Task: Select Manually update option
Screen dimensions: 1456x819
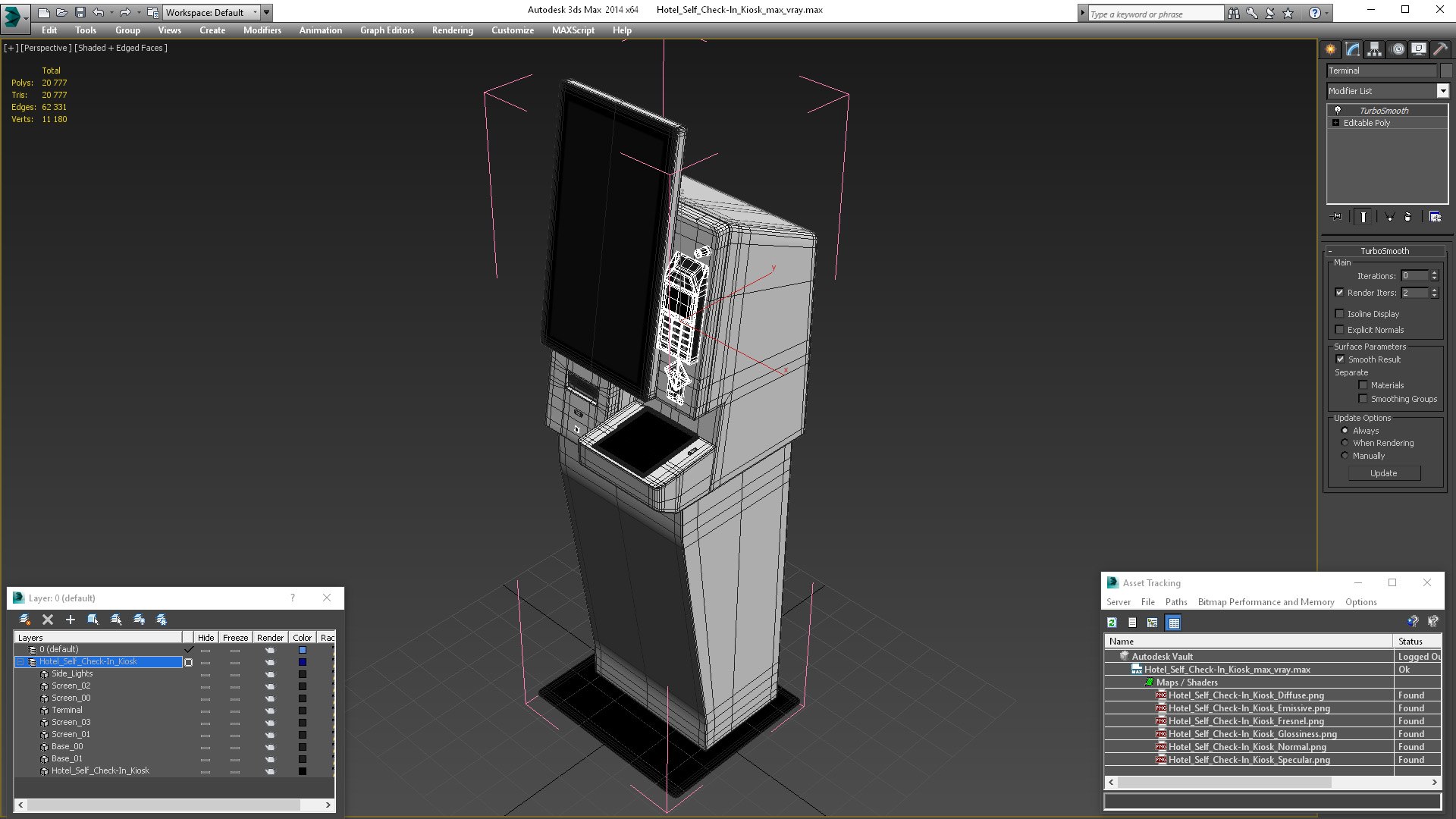Action: [1345, 456]
